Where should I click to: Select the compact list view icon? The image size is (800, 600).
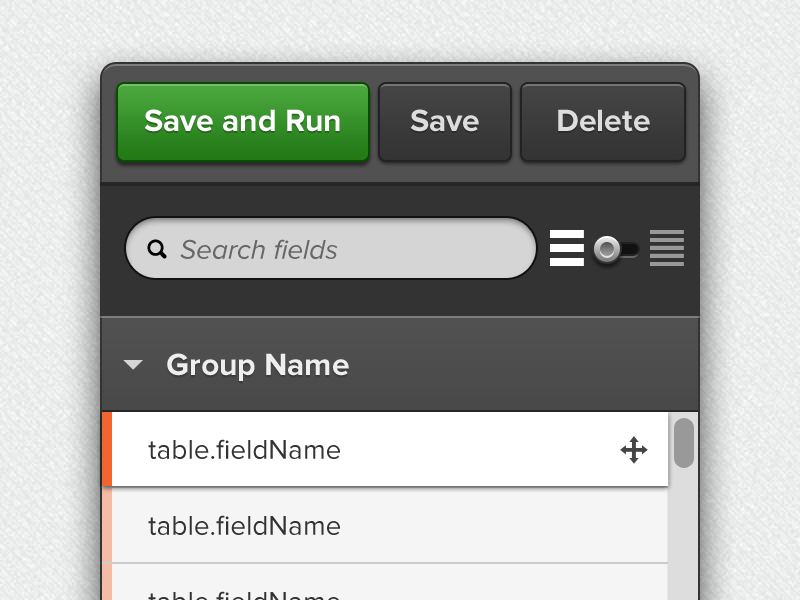point(668,248)
